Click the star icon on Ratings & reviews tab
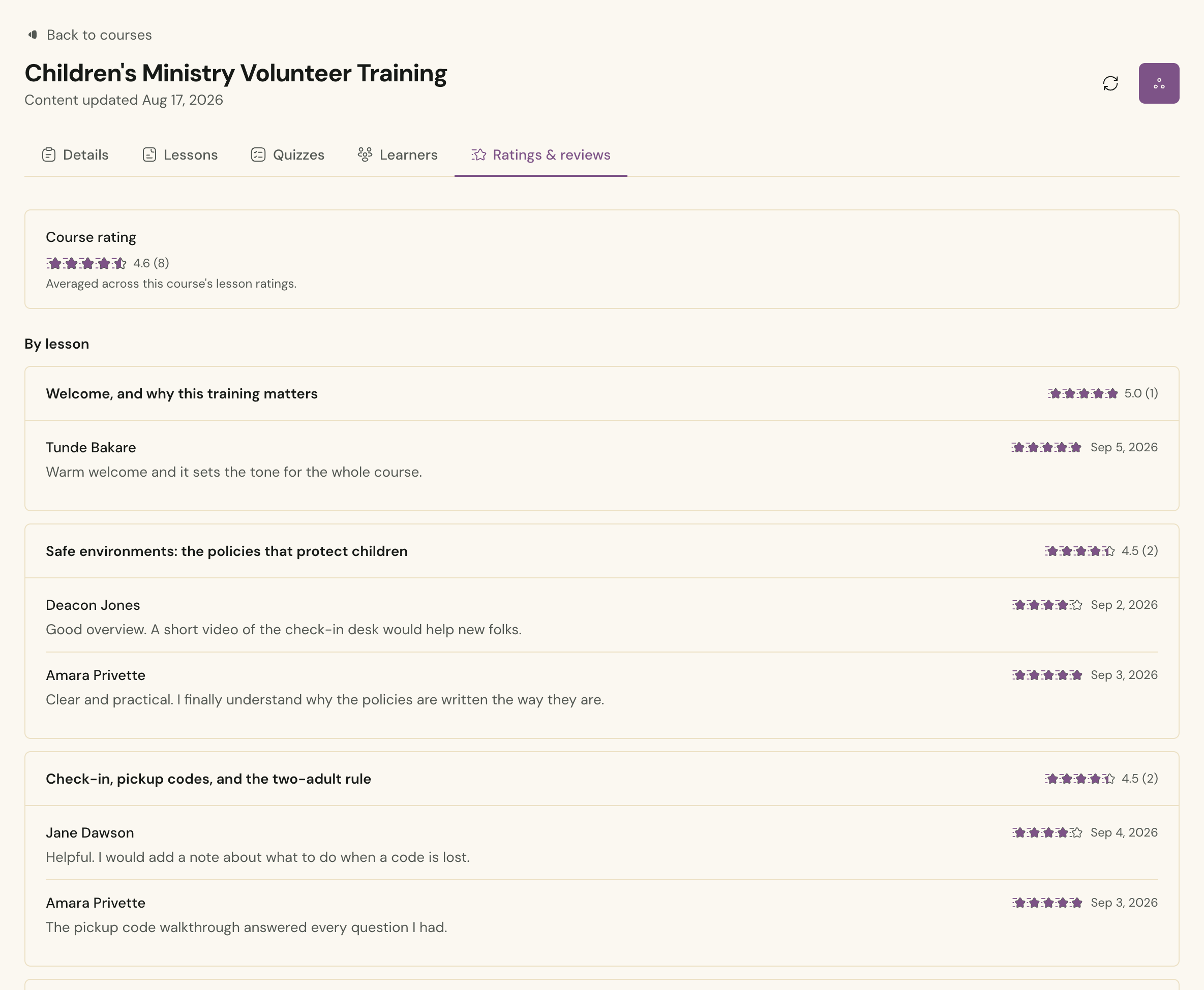Screen dimensions: 1204x990 pyautogui.click(x=478, y=154)
